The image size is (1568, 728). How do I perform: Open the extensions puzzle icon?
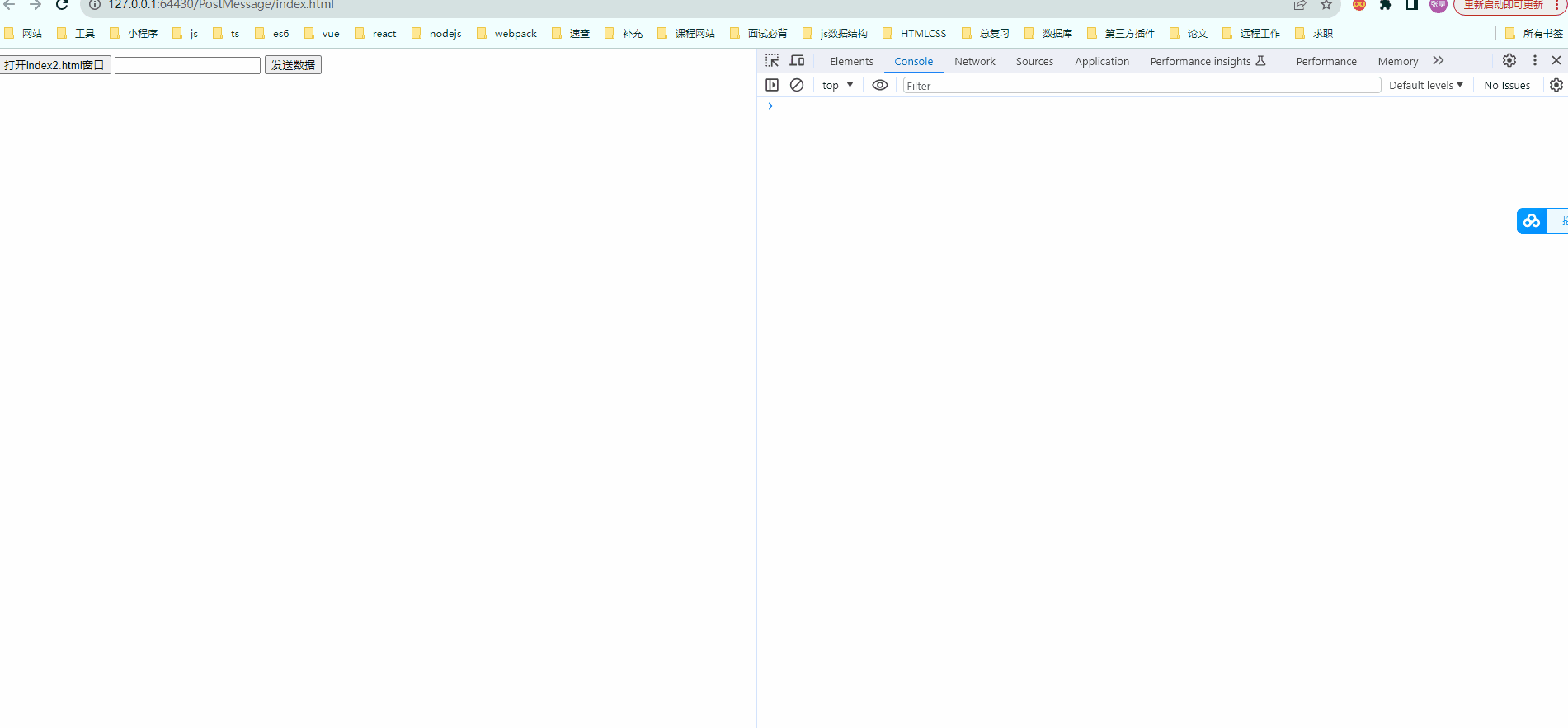click(x=1386, y=5)
